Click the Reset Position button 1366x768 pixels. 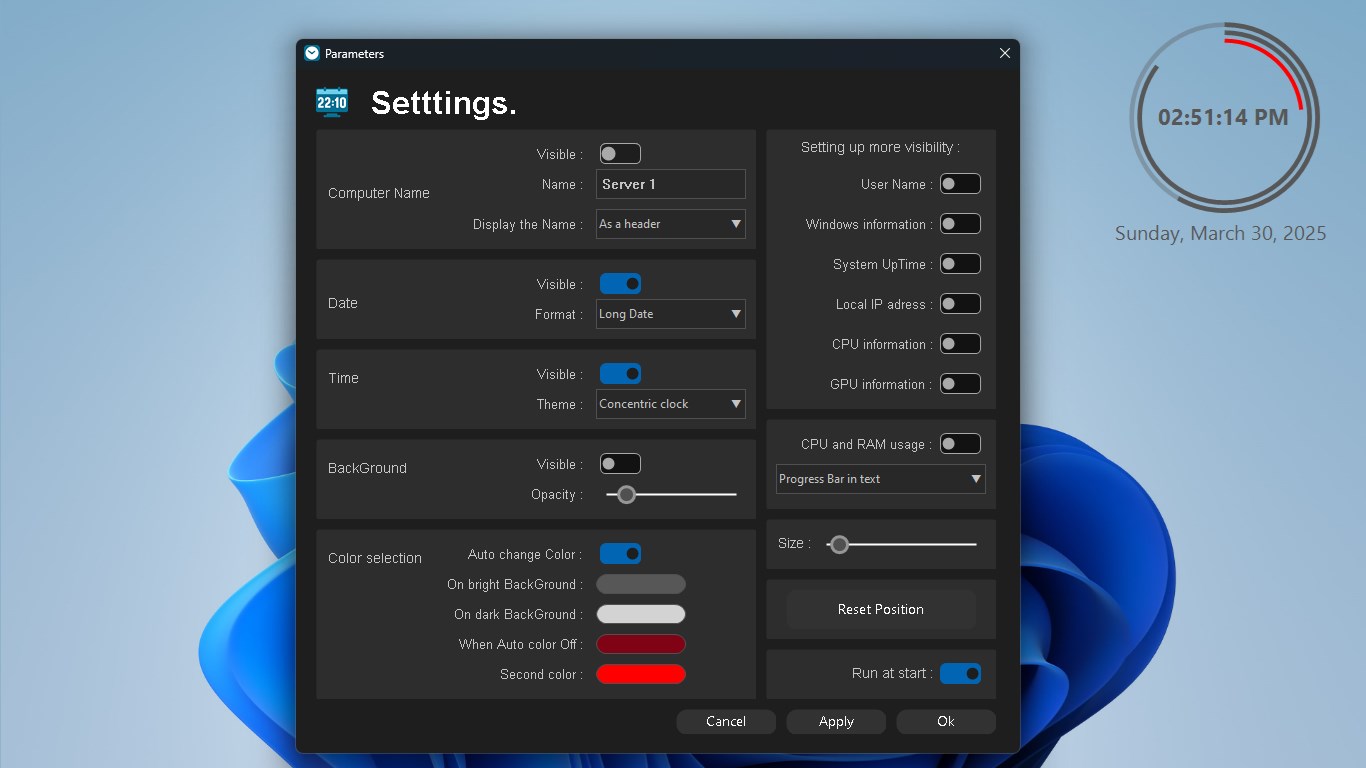pos(881,609)
